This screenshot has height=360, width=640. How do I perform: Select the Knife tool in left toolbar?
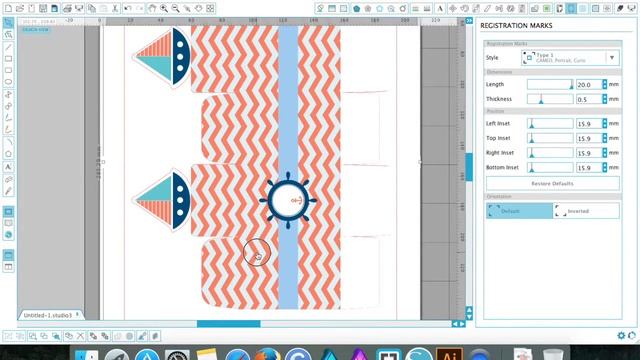point(8,191)
